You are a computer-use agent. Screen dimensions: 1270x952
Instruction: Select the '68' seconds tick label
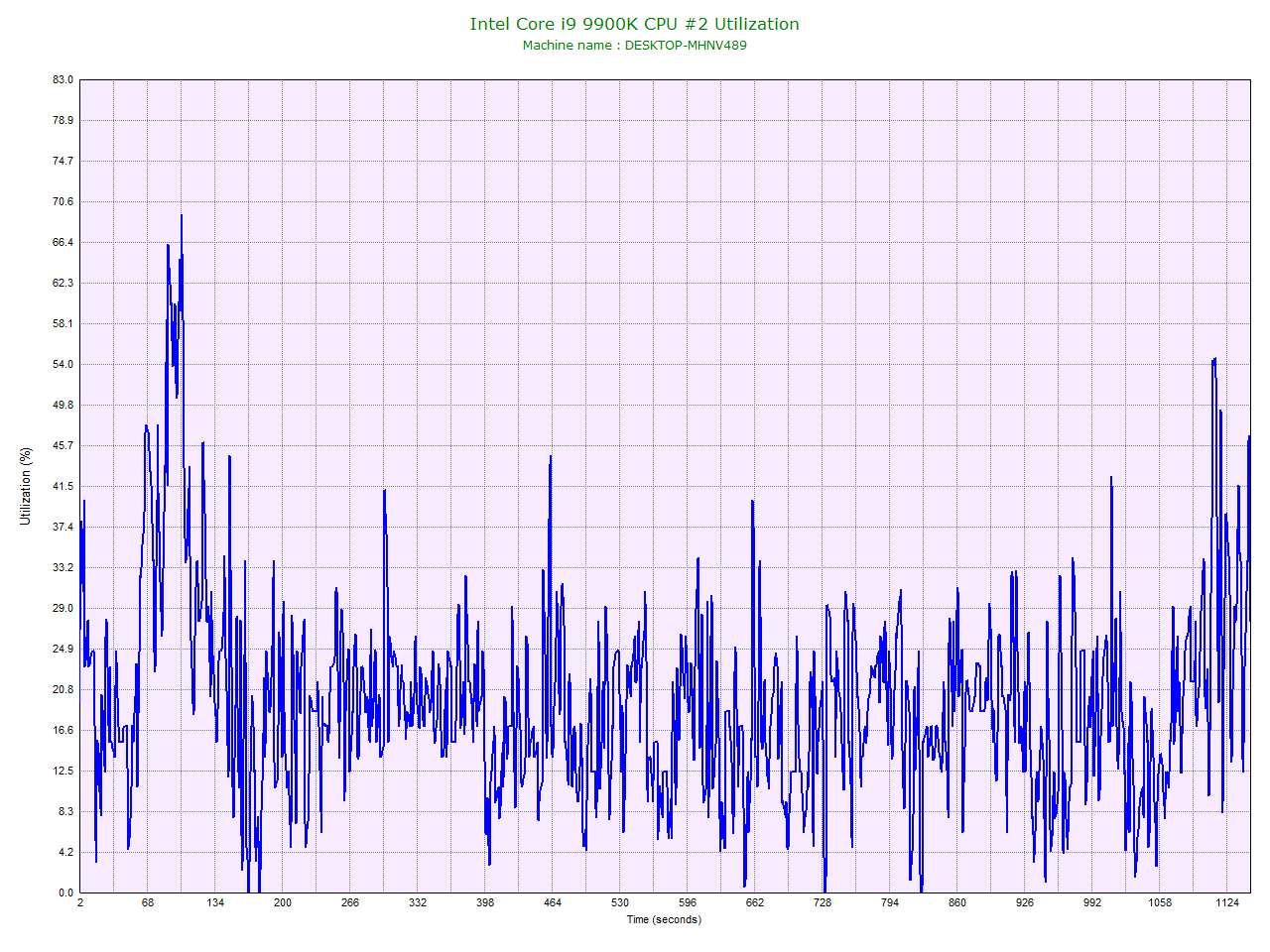click(148, 903)
